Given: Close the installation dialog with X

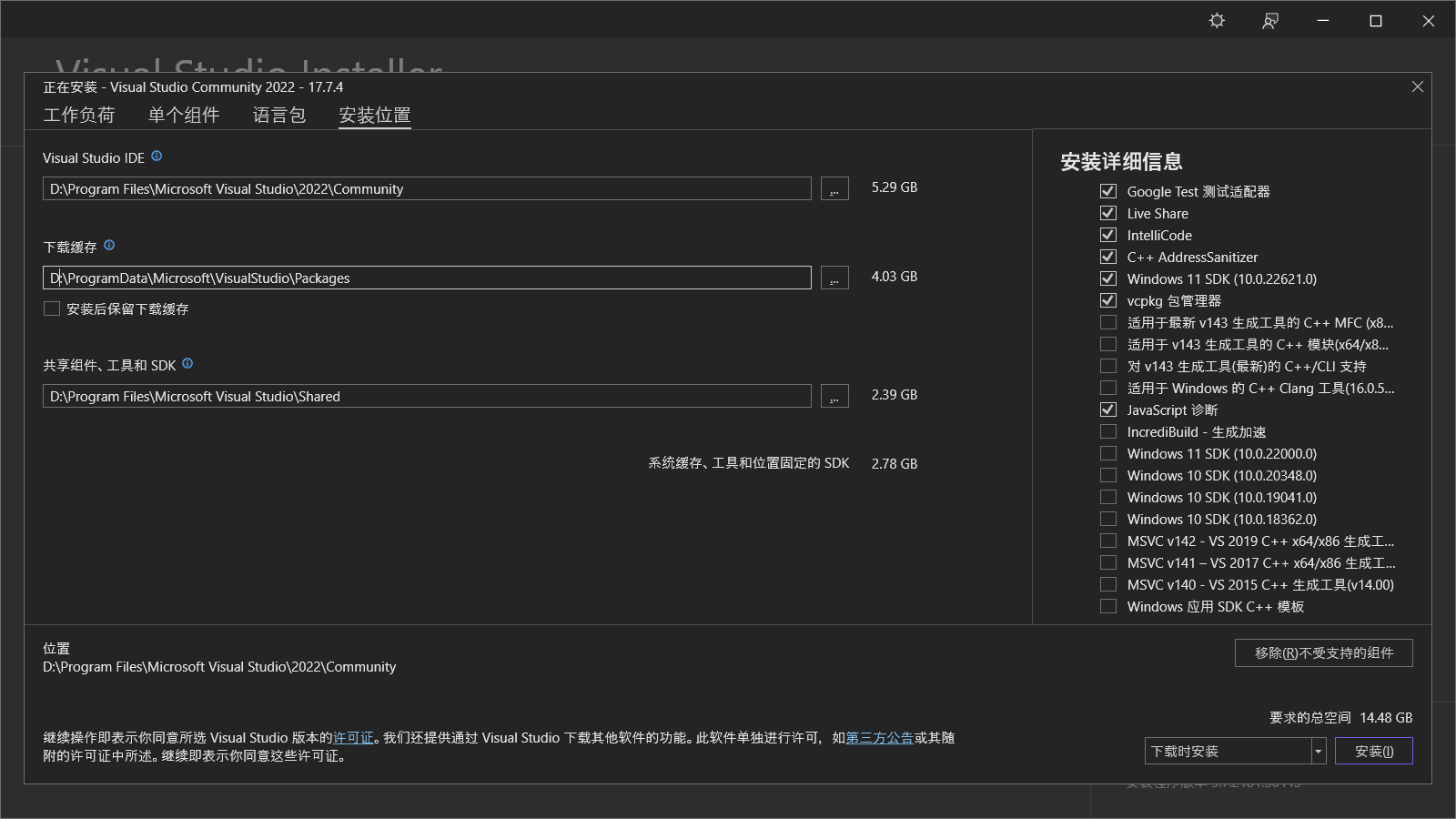Looking at the screenshot, I should pyautogui.click(x=1418, y=86).
